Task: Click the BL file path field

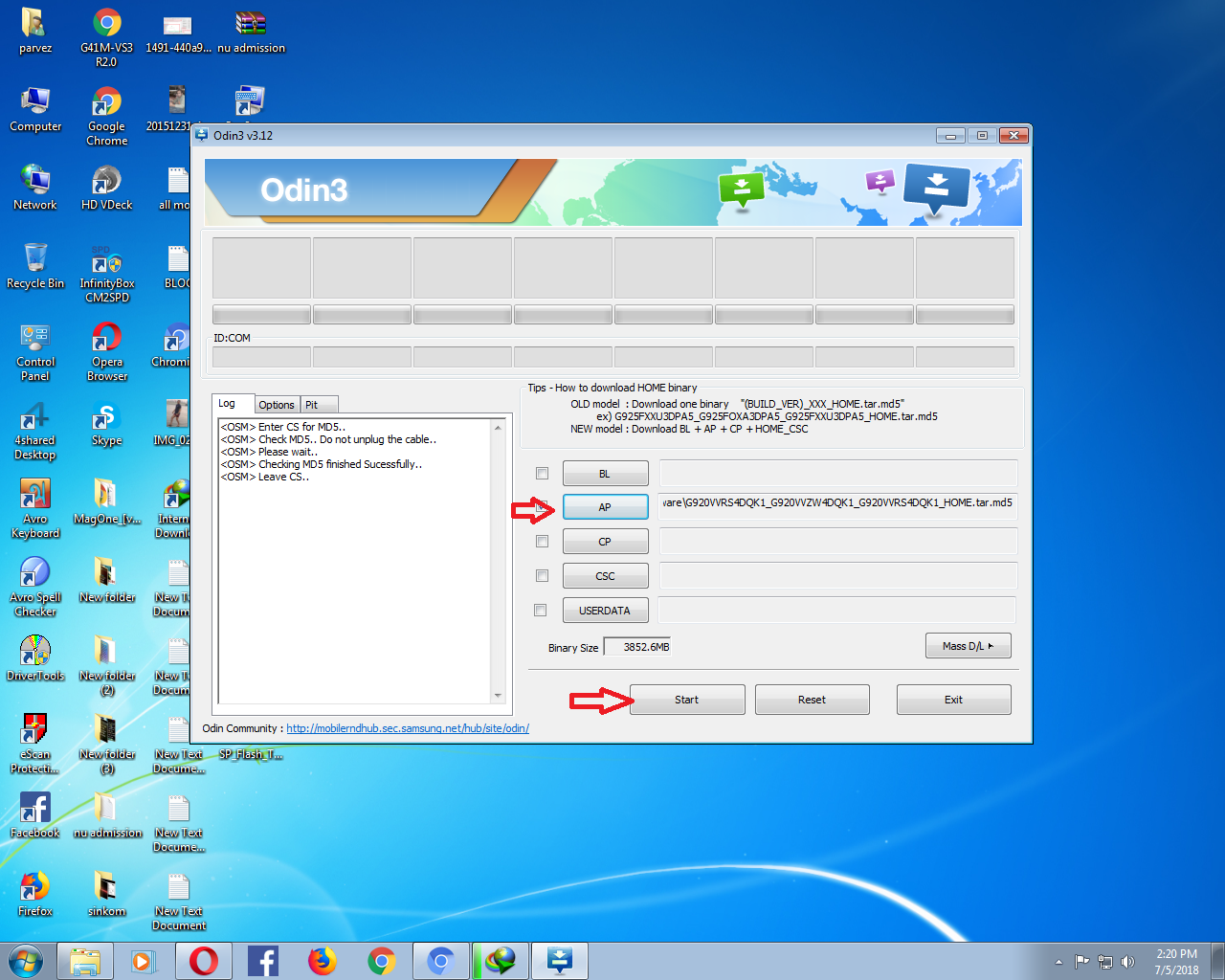Action: (x=837, y=473)
